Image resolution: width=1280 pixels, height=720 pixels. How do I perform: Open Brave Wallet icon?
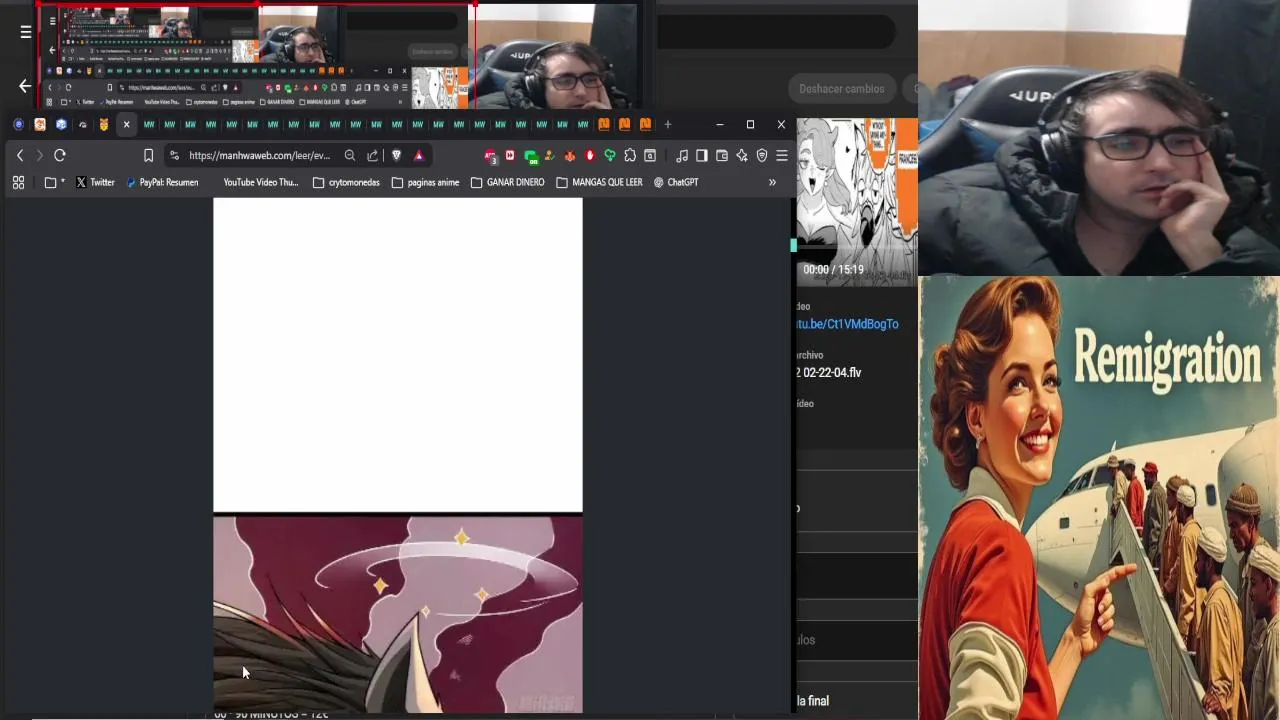point(722,155)
